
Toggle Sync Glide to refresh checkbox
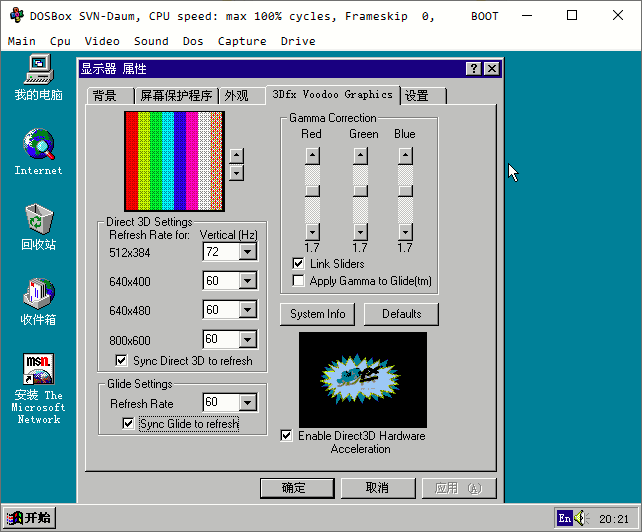pos(128,423)
